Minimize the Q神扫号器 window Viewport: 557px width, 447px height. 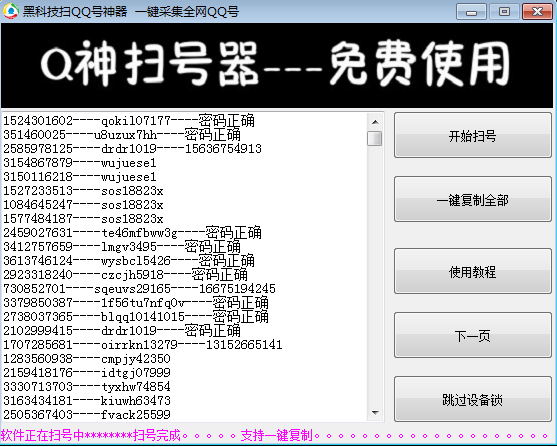[x=471, y=12]
